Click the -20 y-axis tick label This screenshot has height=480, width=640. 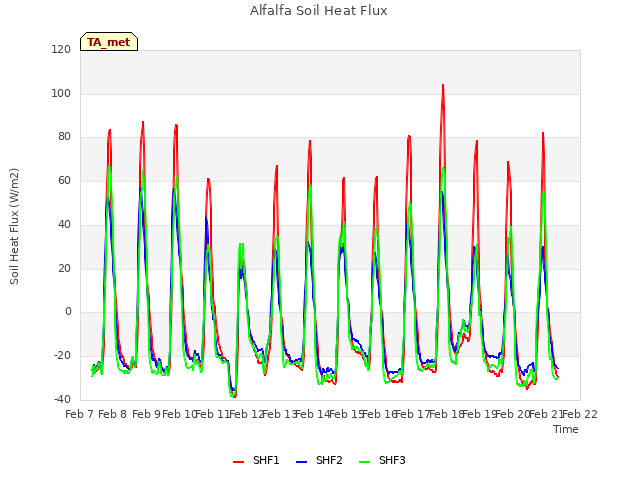click(62, 356)
